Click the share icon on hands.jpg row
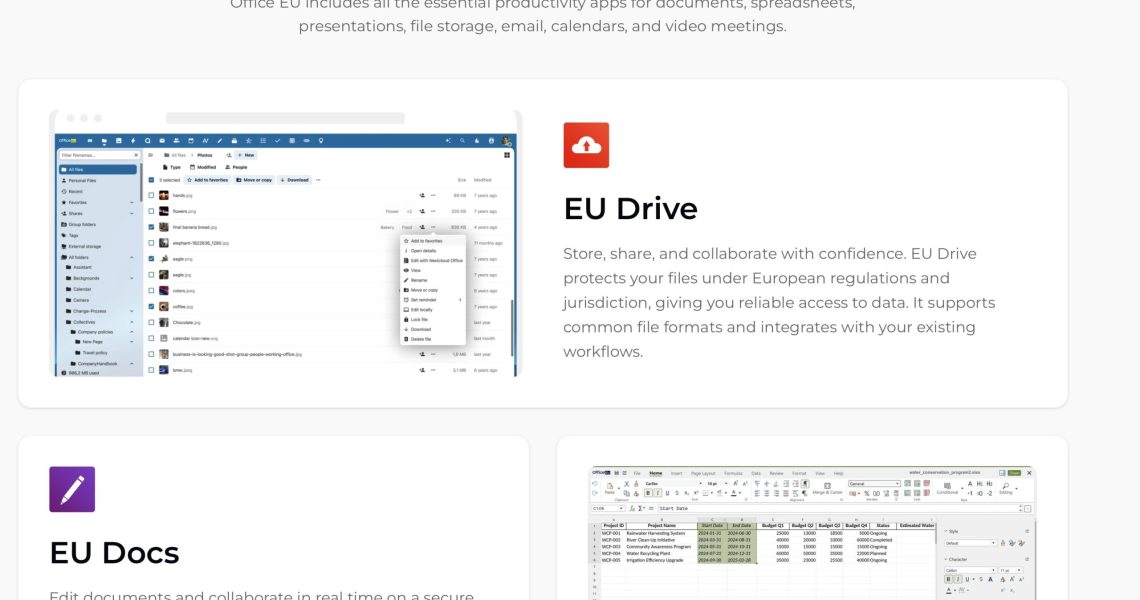Viewport: 1140px width, 600px height. tap(422, 195)
